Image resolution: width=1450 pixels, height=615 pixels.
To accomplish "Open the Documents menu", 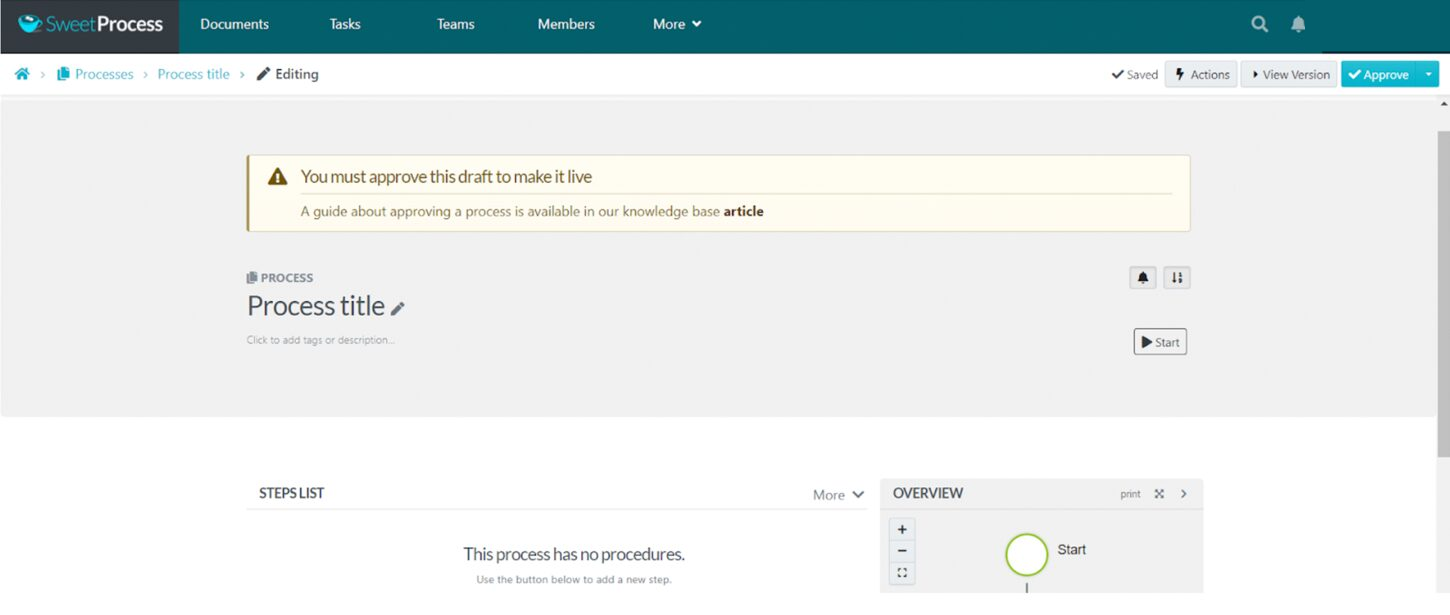I will [x=234, y=24].
